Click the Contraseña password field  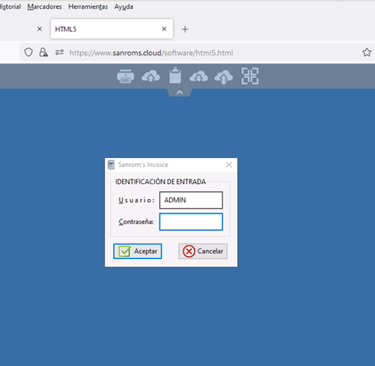pos(191,222)
